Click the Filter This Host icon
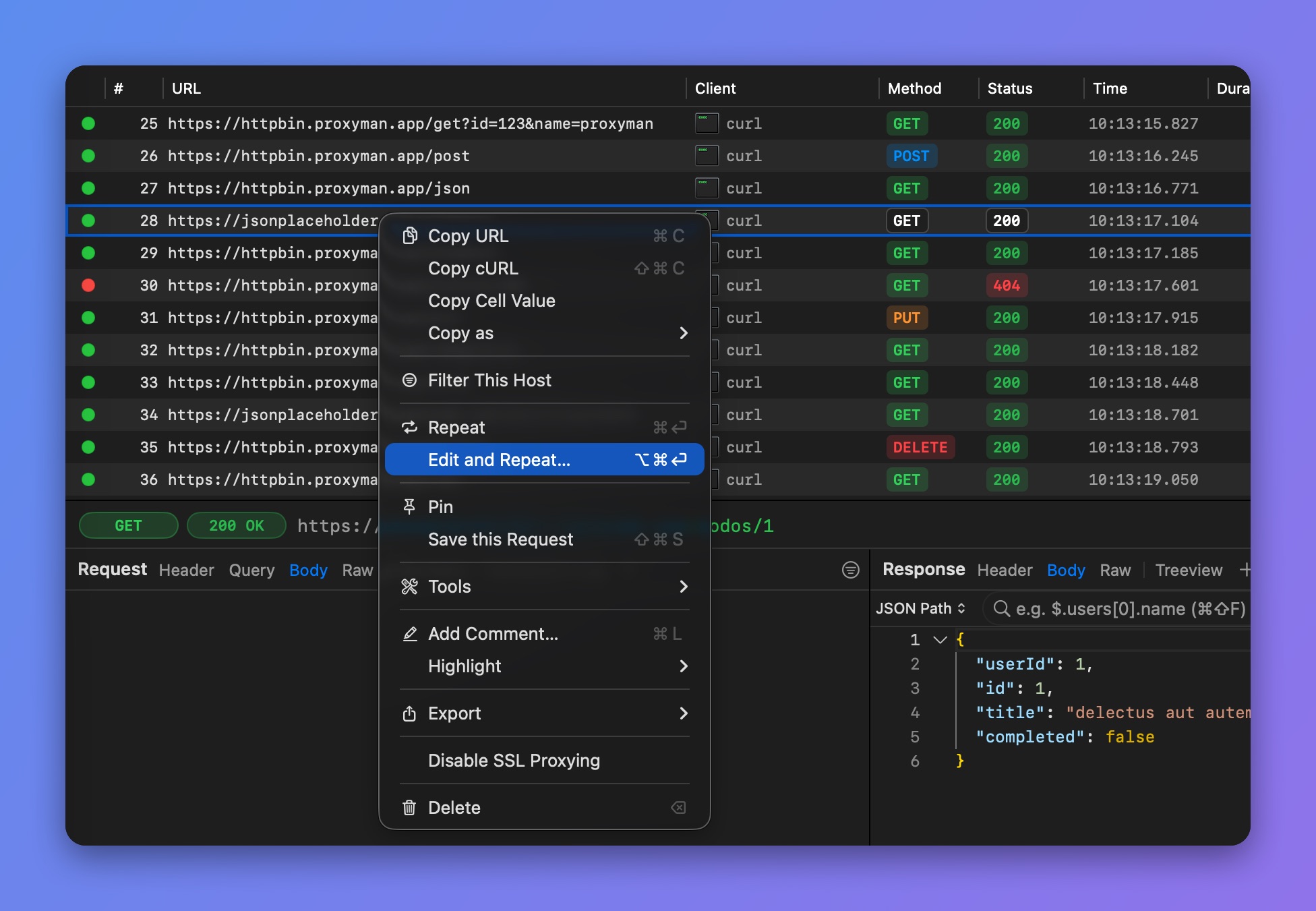Screen dimensions: 1316x911 (x=409, y=380)
